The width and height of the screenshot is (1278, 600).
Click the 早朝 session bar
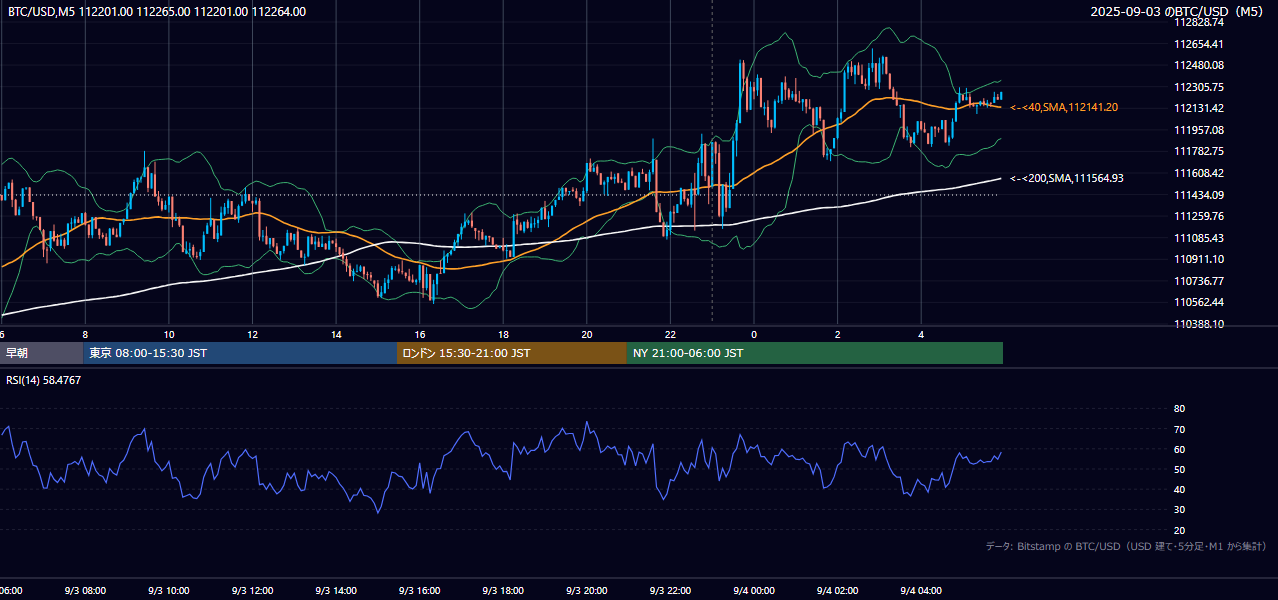tap(41, 353)
